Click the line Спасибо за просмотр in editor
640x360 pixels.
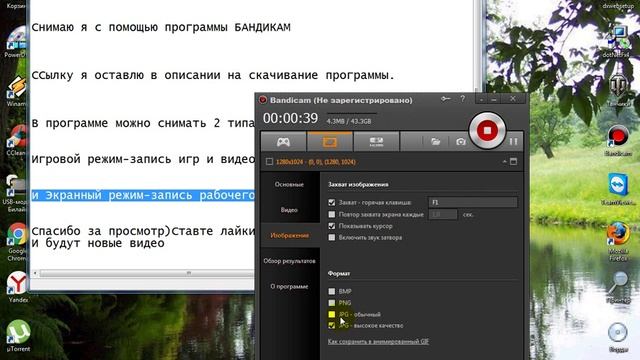click(x=143, y=231)
